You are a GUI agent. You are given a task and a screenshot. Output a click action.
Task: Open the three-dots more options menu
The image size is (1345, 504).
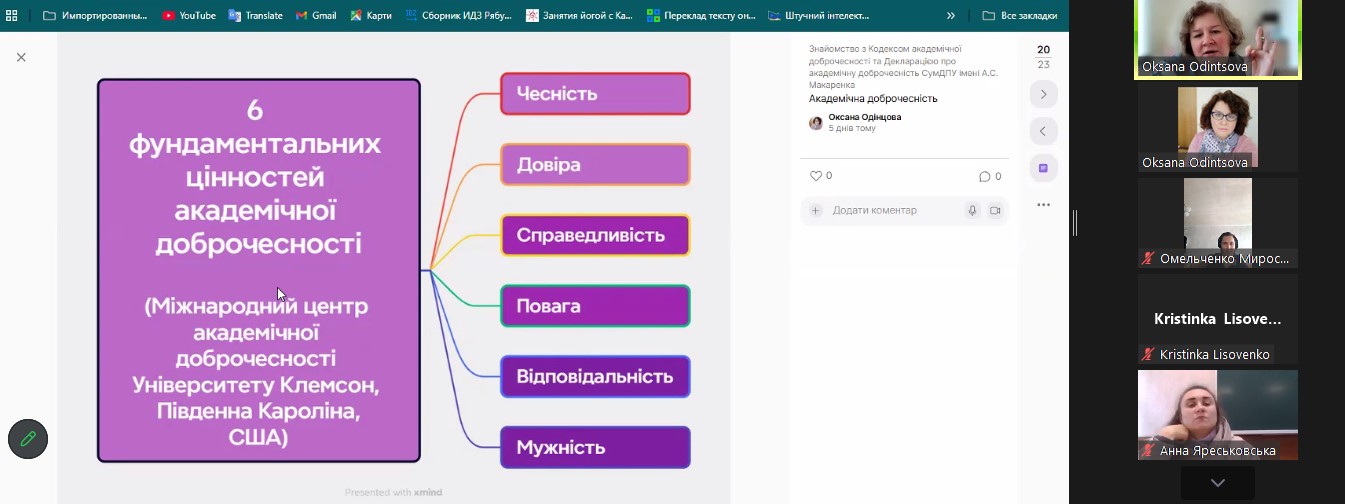click(1043, 205)
